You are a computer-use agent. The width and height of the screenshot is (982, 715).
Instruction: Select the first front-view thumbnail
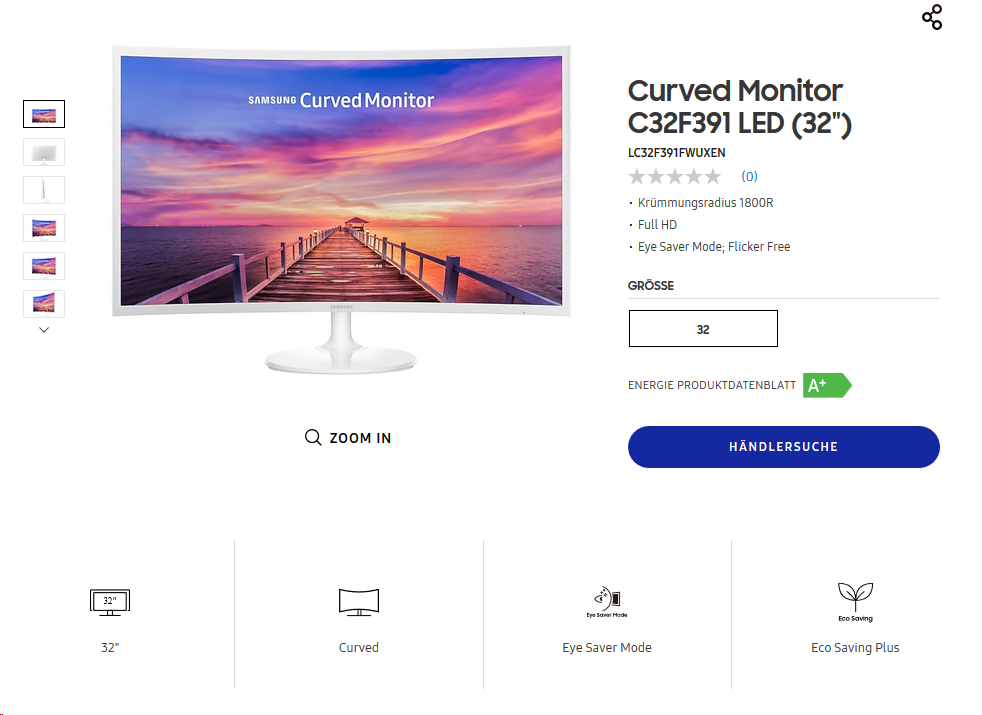[44, 114]
